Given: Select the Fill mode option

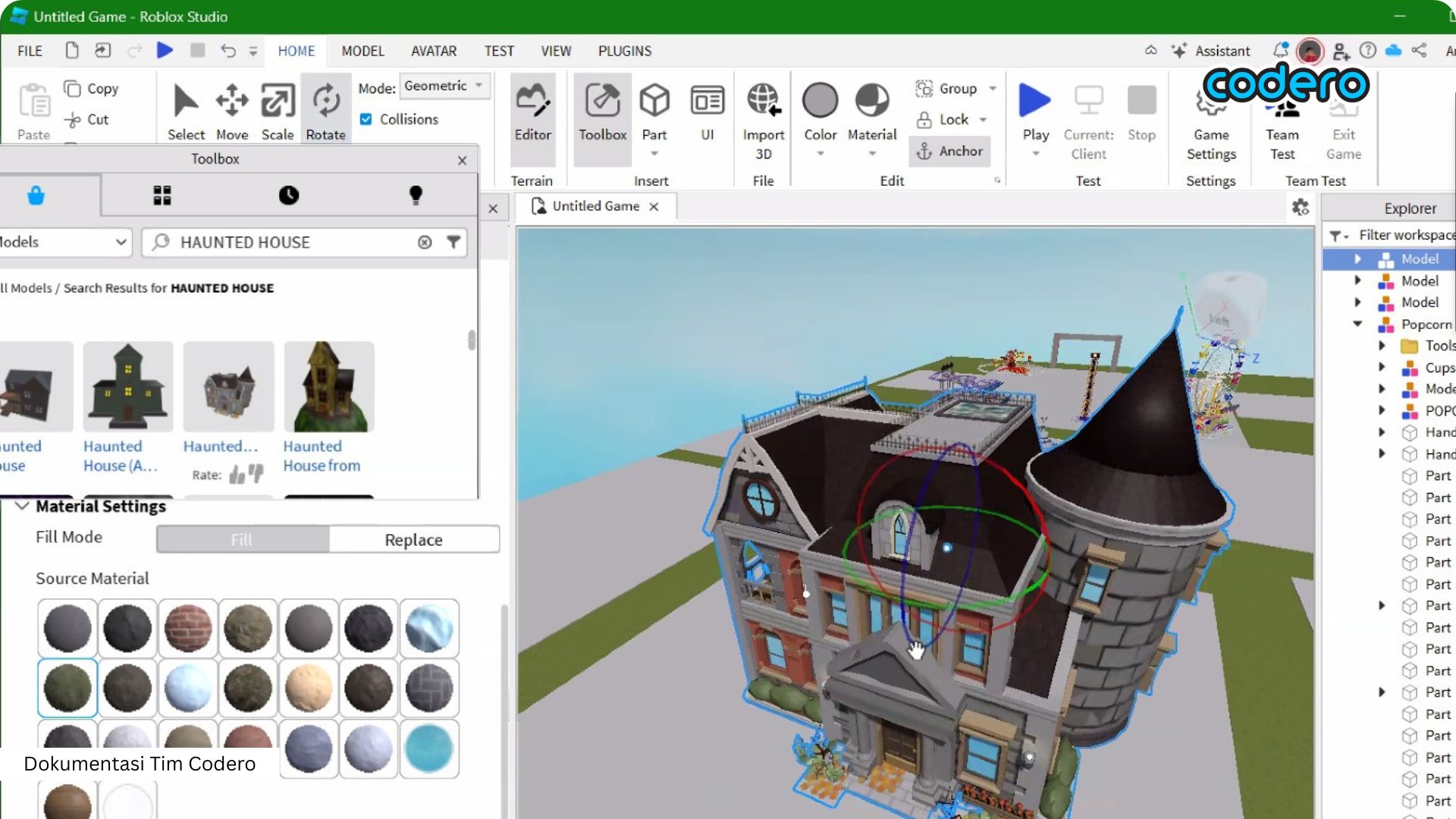Looking at the screenshot, I should (243, 539).
